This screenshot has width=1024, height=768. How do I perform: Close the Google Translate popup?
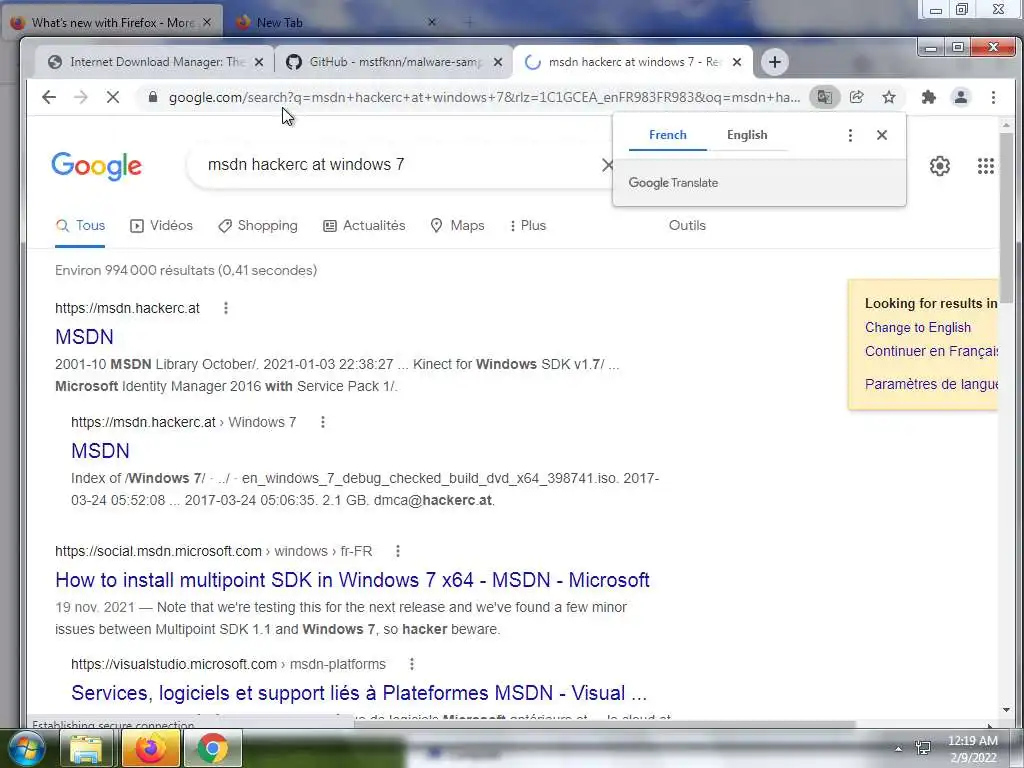click(882, 135)
